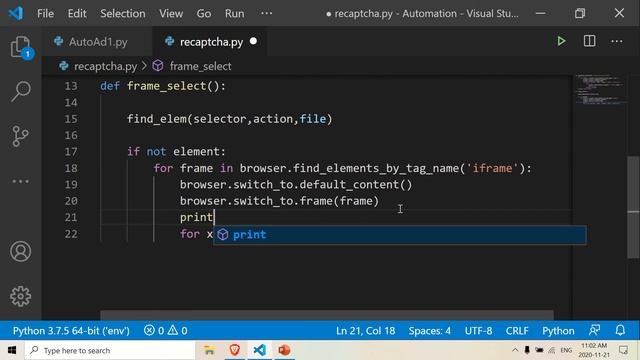Open the View menu
The width and height of the screenshot is (640, 360).
click(171, 13)
